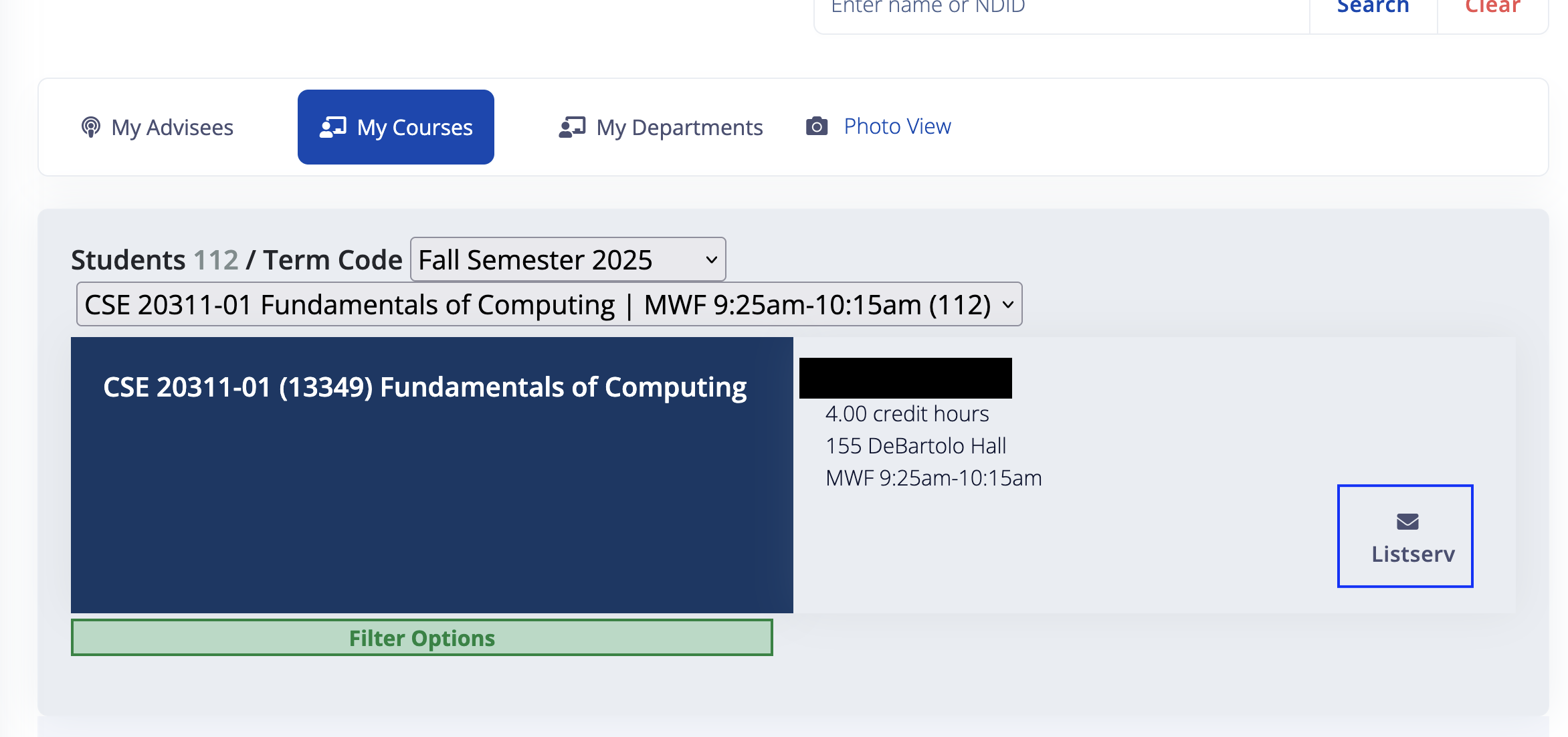Click the Search button
This screenshot has height=737, width=1568.
1373,8
